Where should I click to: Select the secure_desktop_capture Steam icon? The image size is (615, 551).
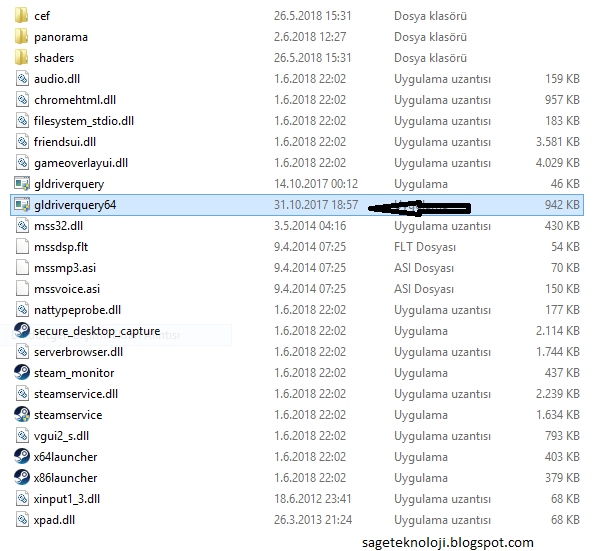[x=22, y=331]
